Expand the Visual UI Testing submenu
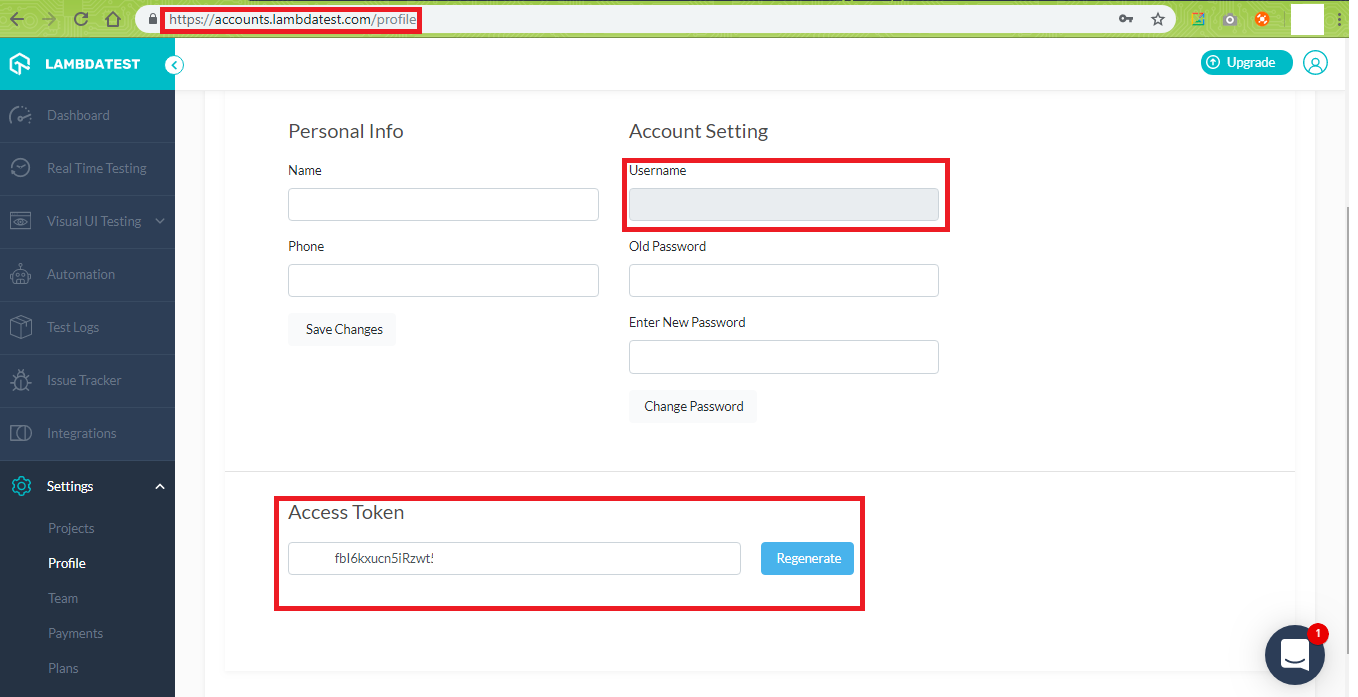This screenshot has width=1358, height=697. [x=160, y=221]
